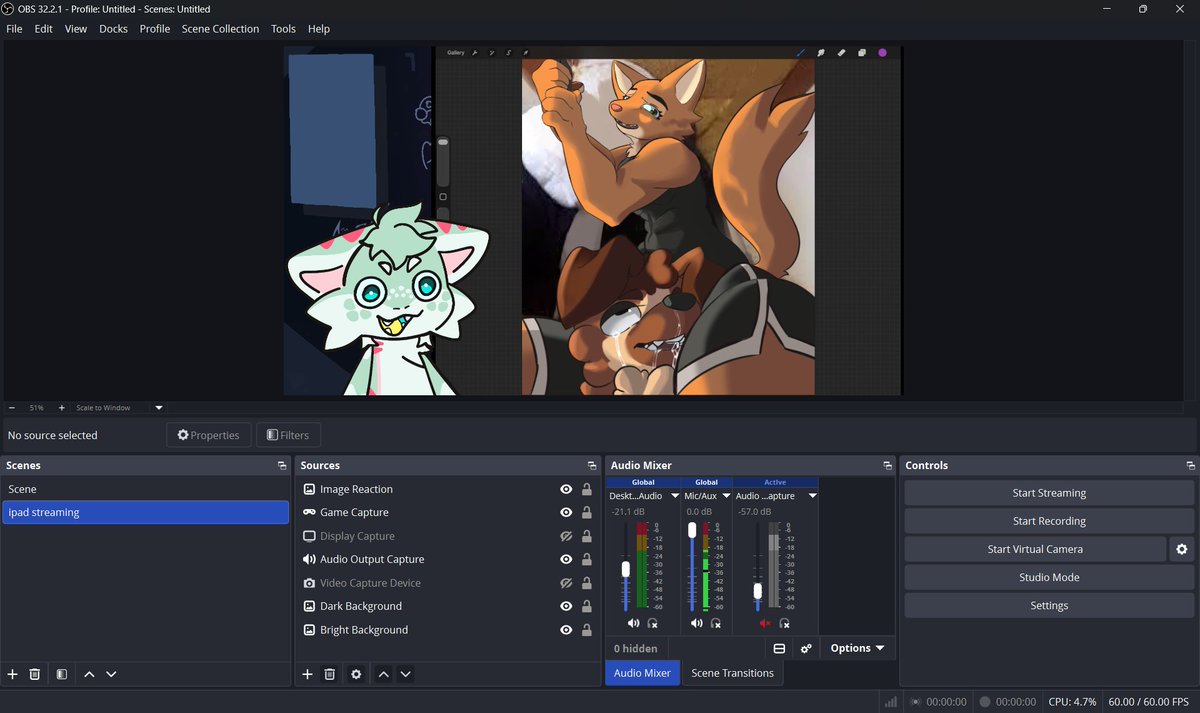Click the Desktop Audio volume slider handle

click(626, 569)
